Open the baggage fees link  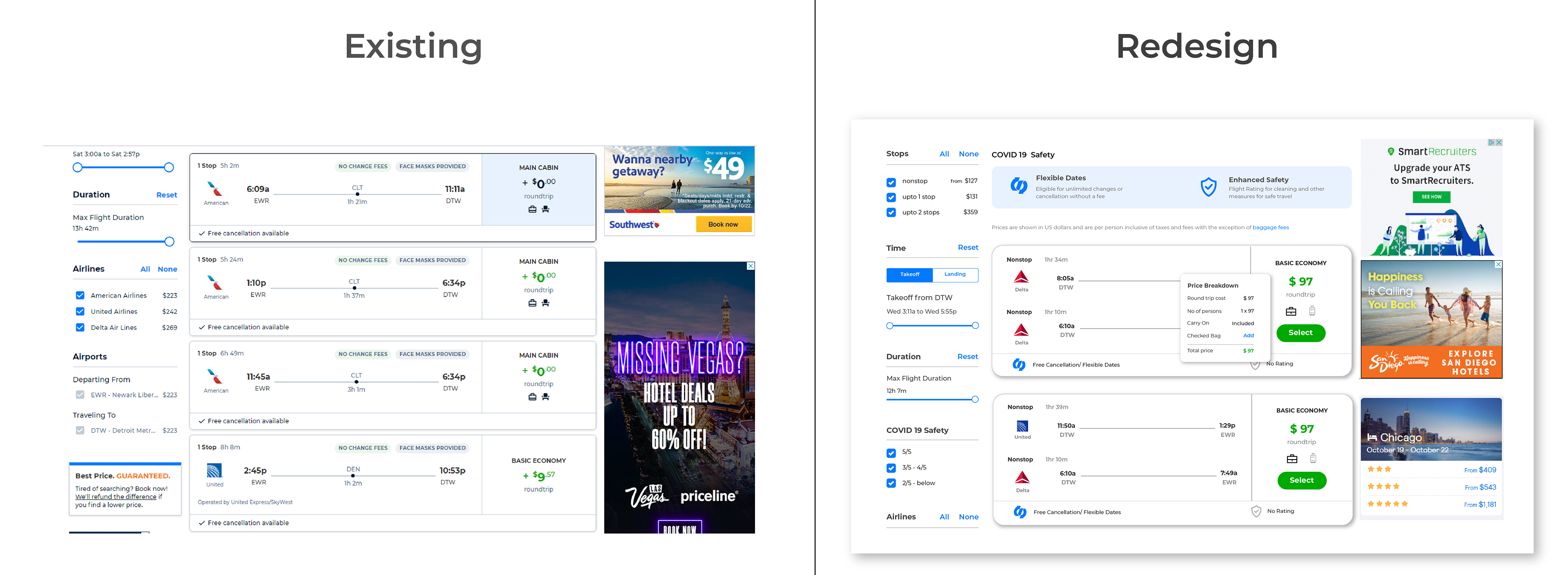click(1270, 228)
